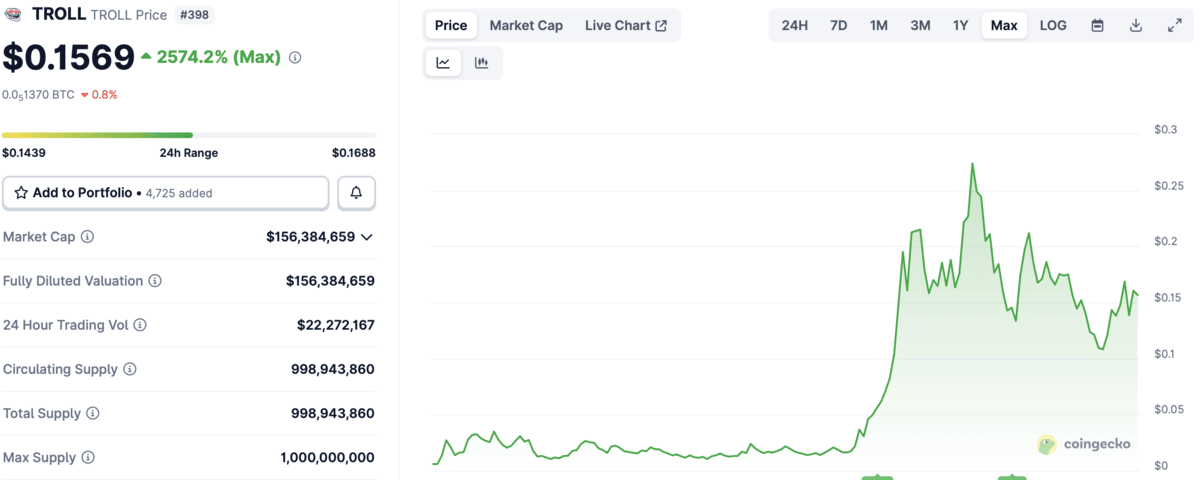The image size is (1200, 480).
Task: Click info icon next to Max Supply
Action: pos(88,457)
